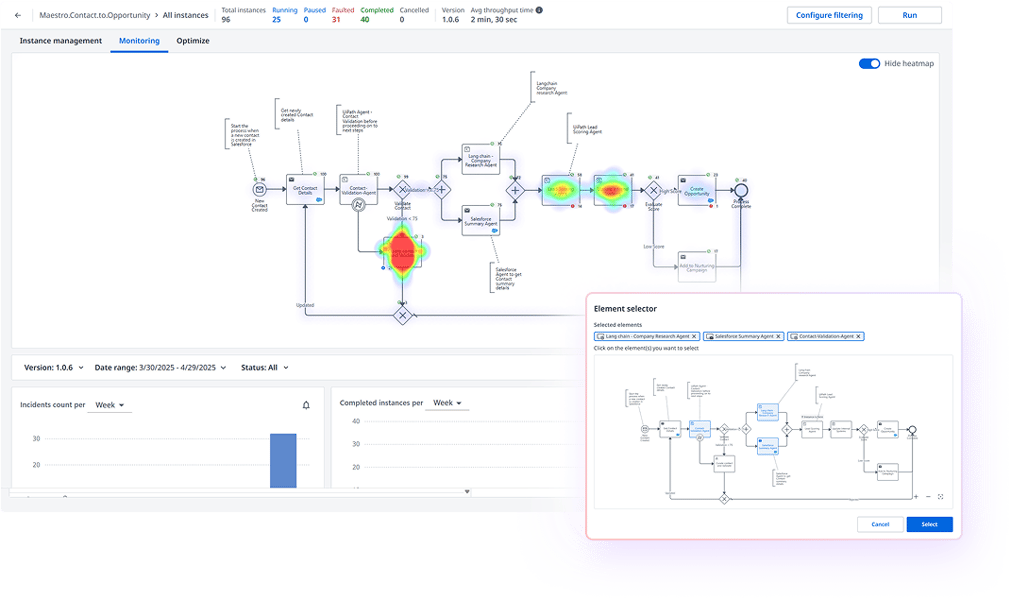Click the blue bar in Incidents chart
The width and height of the screenshot is (1011, 600).
(x=283, y=460)
